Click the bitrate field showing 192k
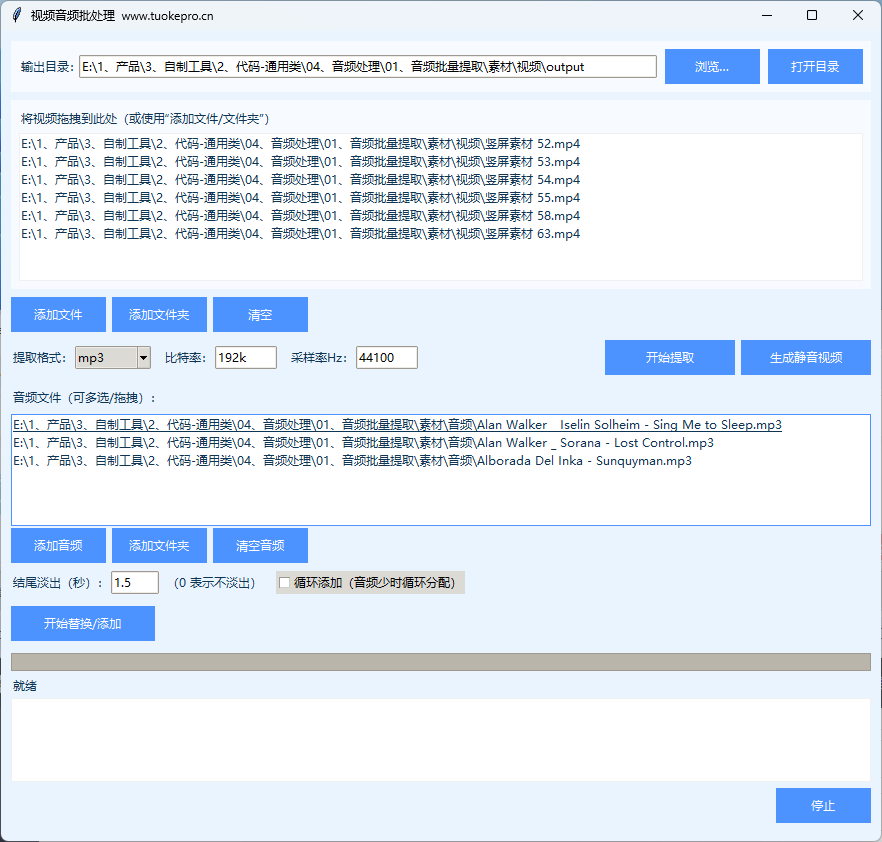The width and height of the screenshot is (882, 842). click(245, 357)
